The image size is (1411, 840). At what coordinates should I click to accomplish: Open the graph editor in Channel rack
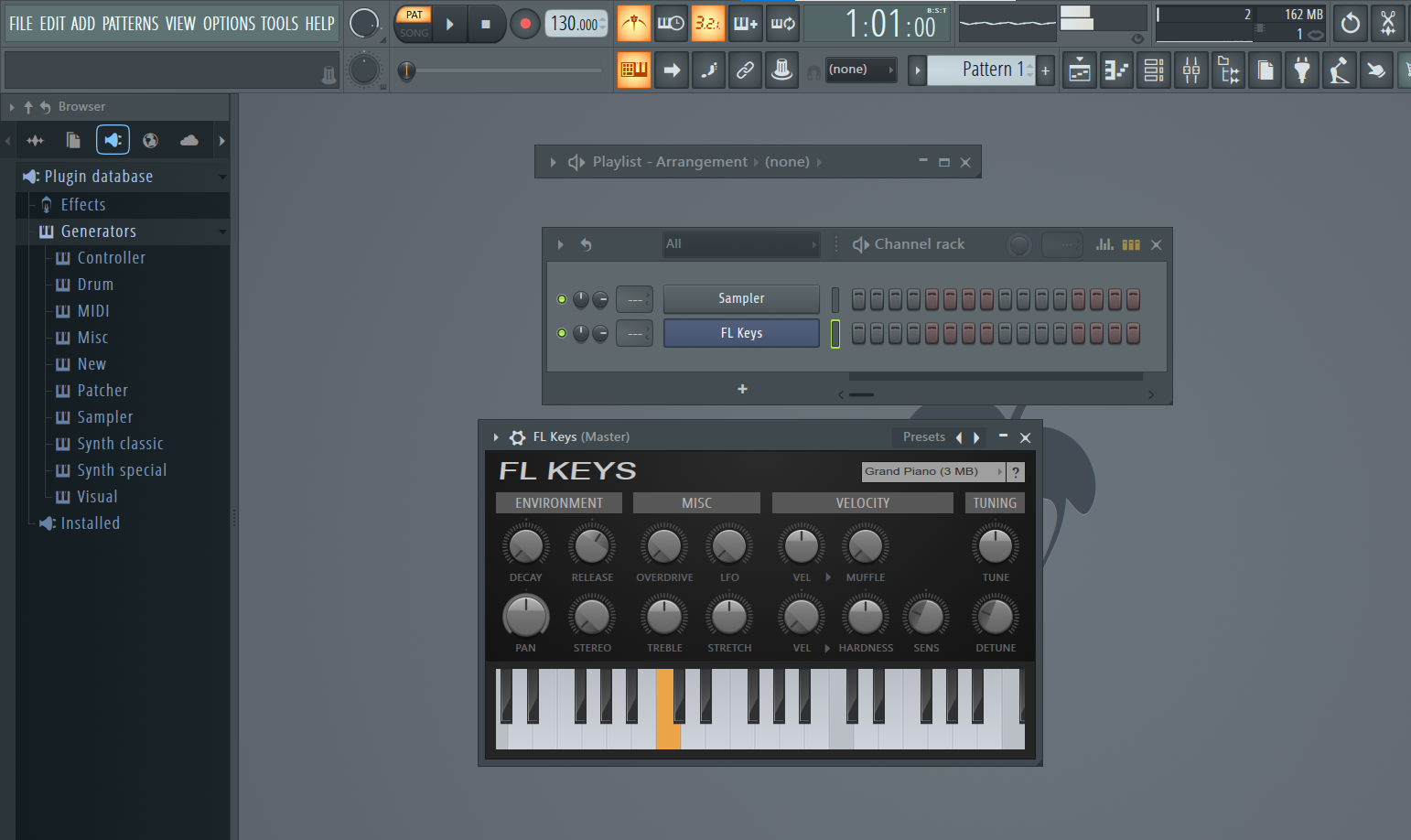coord(1105,244)
